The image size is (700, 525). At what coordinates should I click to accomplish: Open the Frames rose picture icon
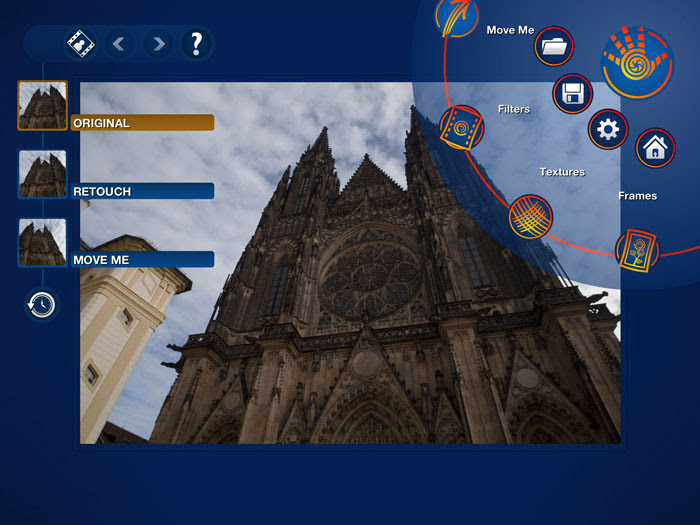click(637, 250)
